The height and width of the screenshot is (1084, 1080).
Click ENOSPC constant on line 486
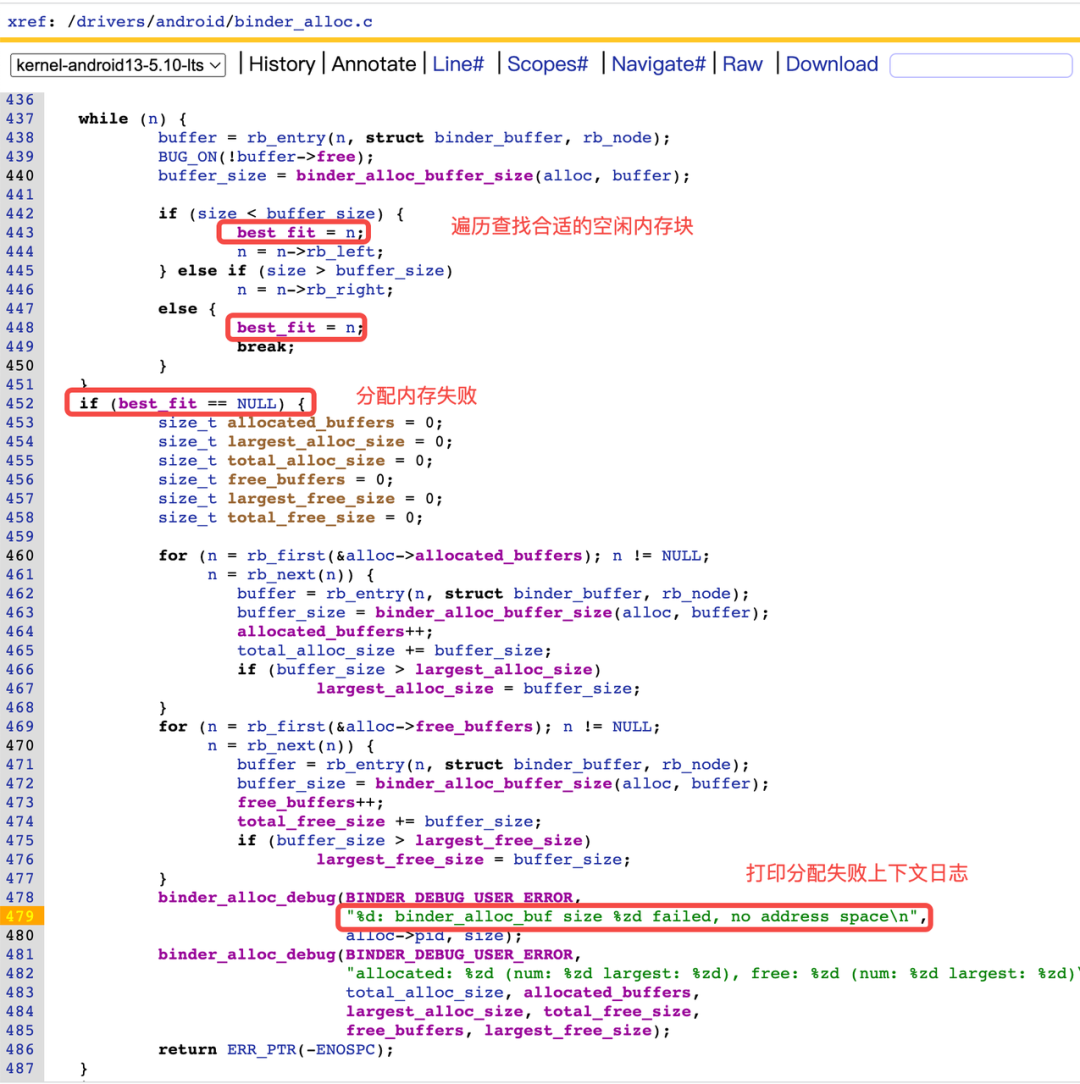[x=346, y=1049]
